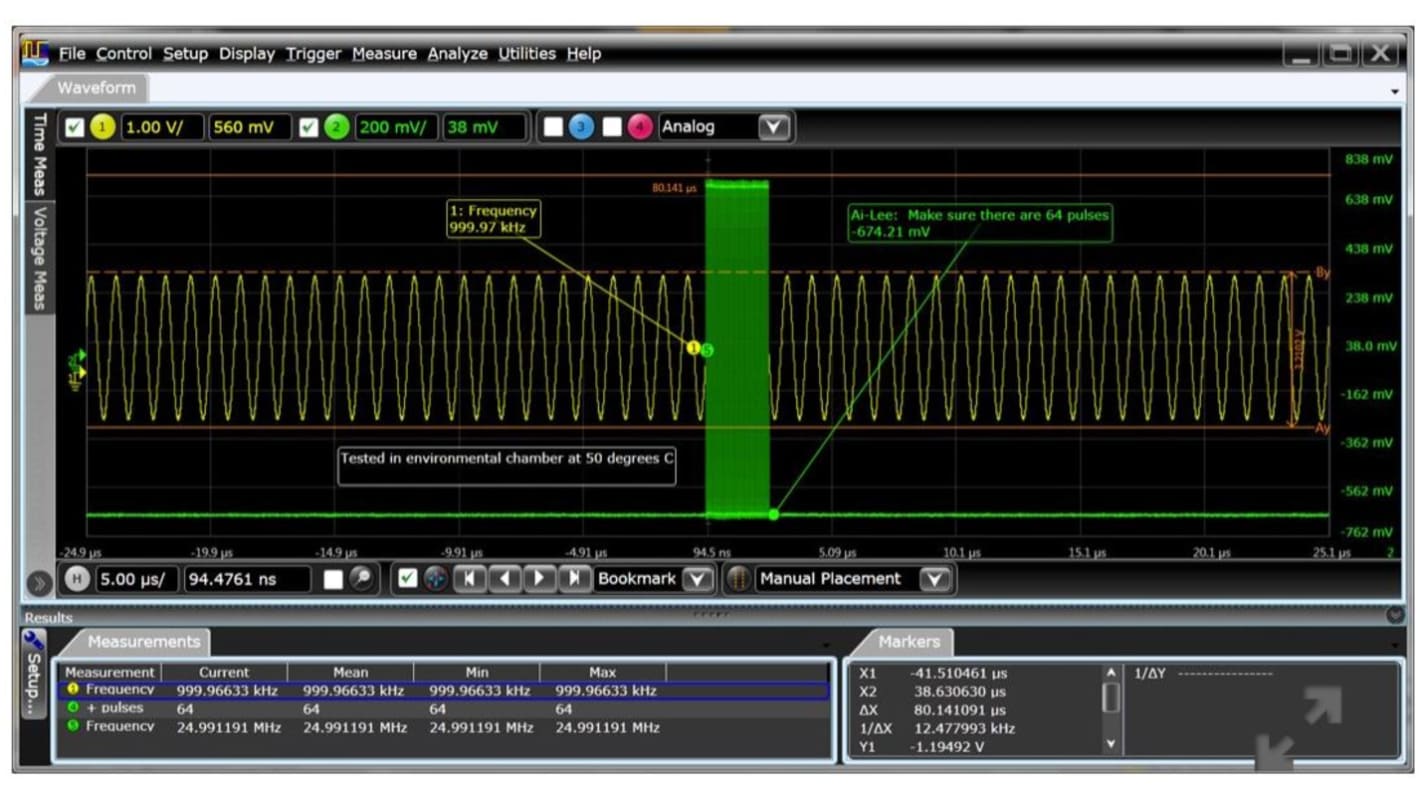The height and width of the screenshot is (798, 1420).
Task: Open the Analyze menu
Action: 457,54
